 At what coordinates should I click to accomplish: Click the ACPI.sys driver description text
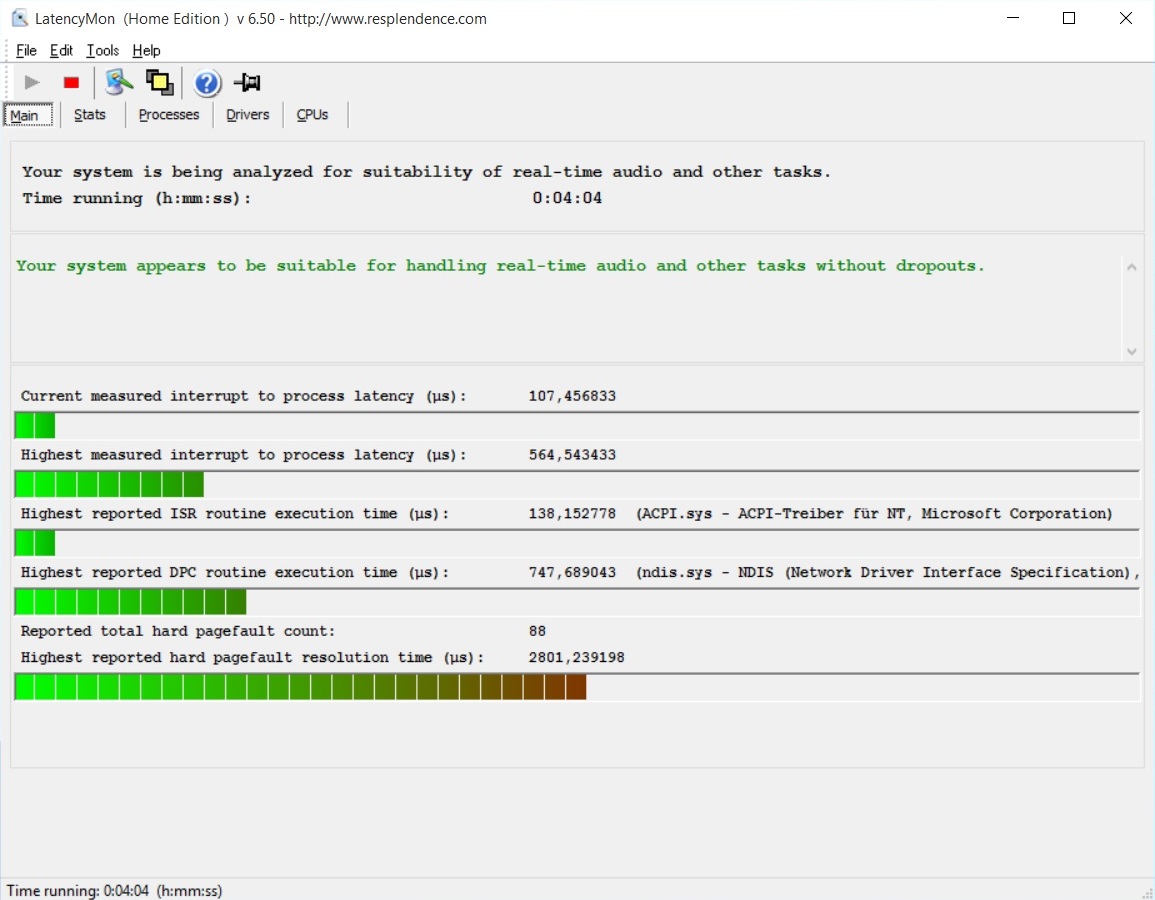874,514
